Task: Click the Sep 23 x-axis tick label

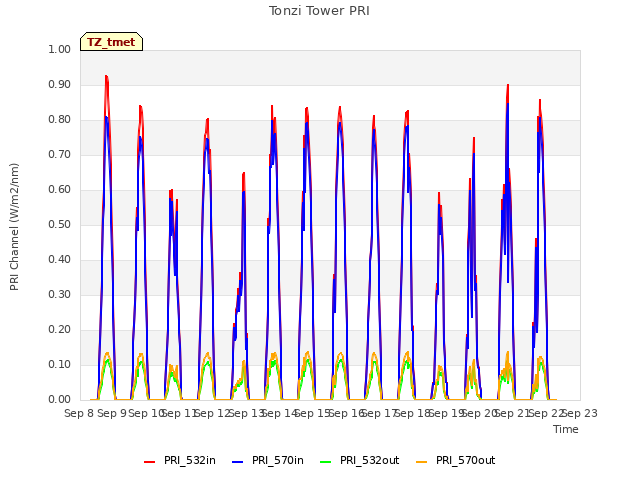Action: (580, 413)
